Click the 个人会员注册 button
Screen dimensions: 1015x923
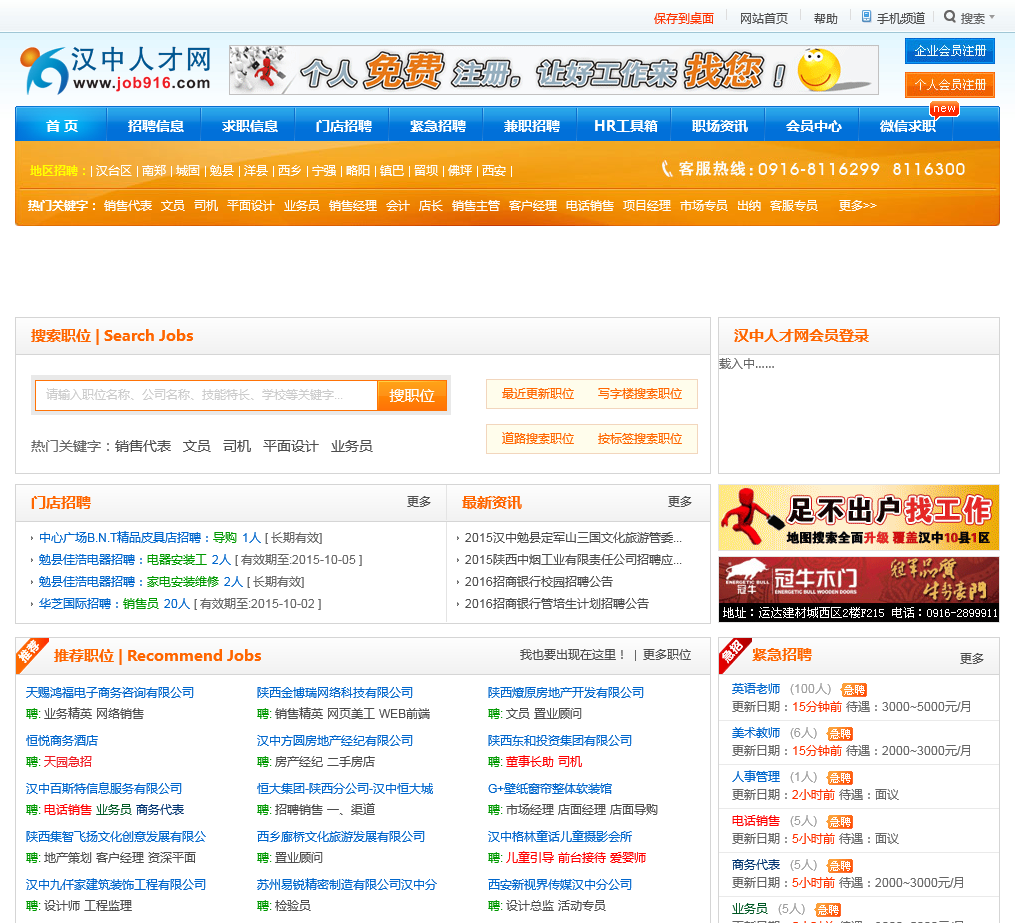pos(950,85)
